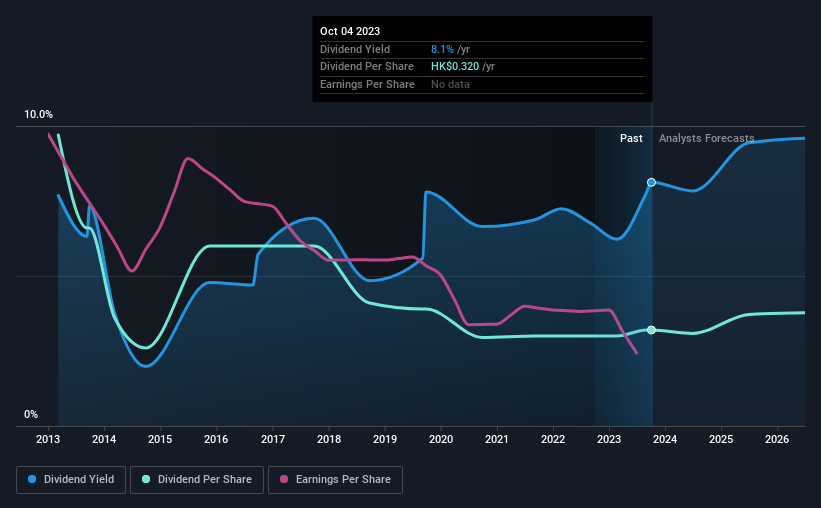Click the 2018 x-axis label
Image resolution: width=821 pixels, height=508 pixels.
coord(329,439)
